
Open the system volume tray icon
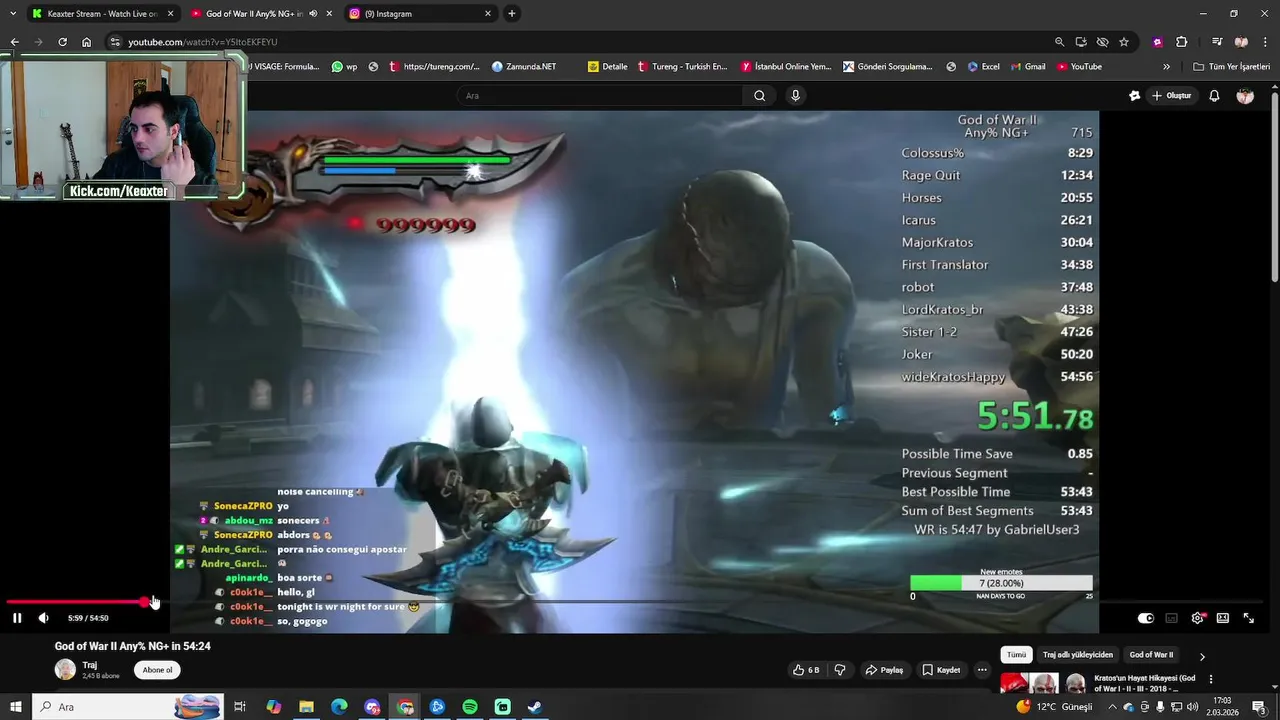pyautogui.click(x=1192, y=707)
